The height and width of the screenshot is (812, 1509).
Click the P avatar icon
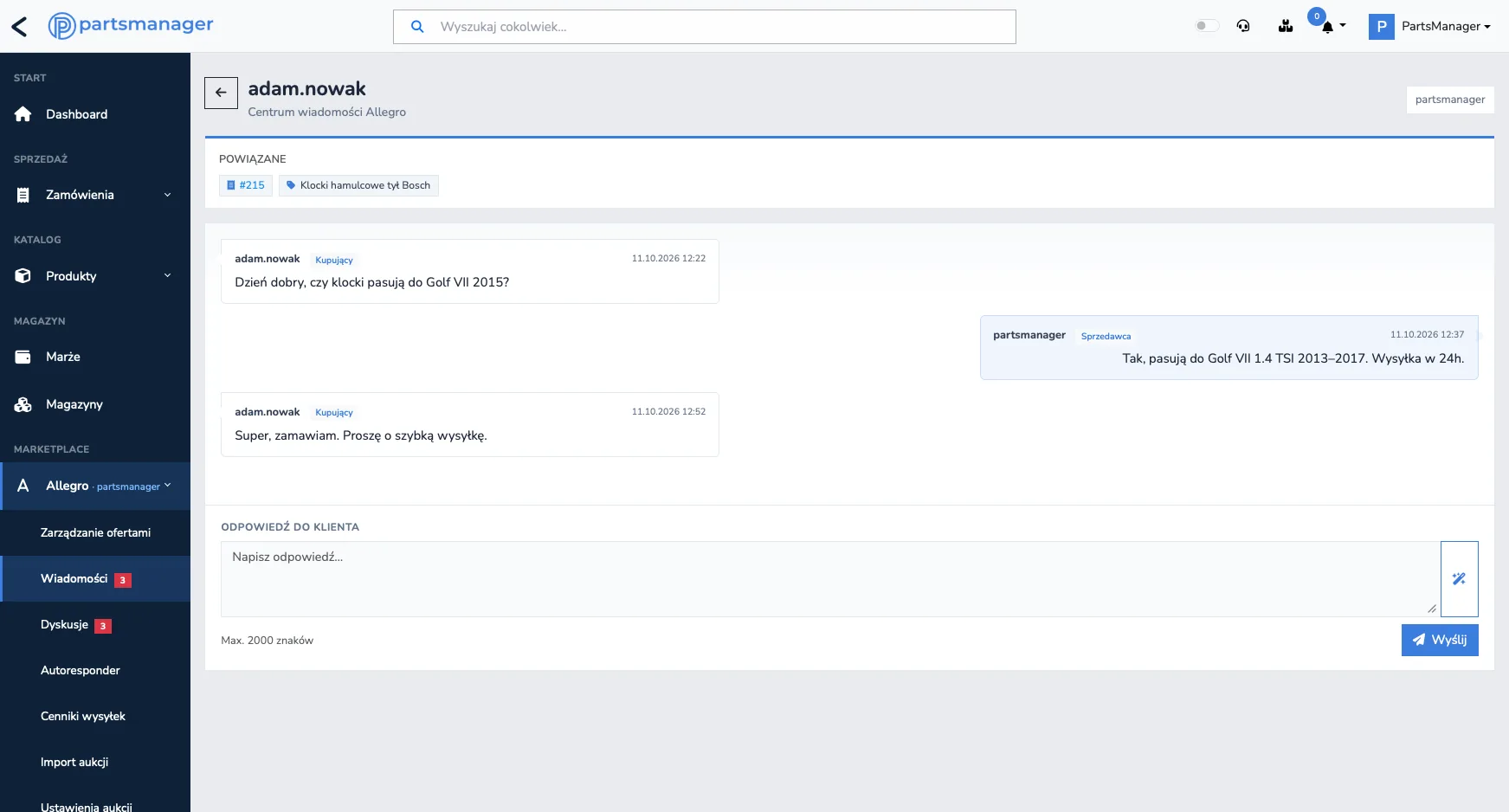point(1382,26)
